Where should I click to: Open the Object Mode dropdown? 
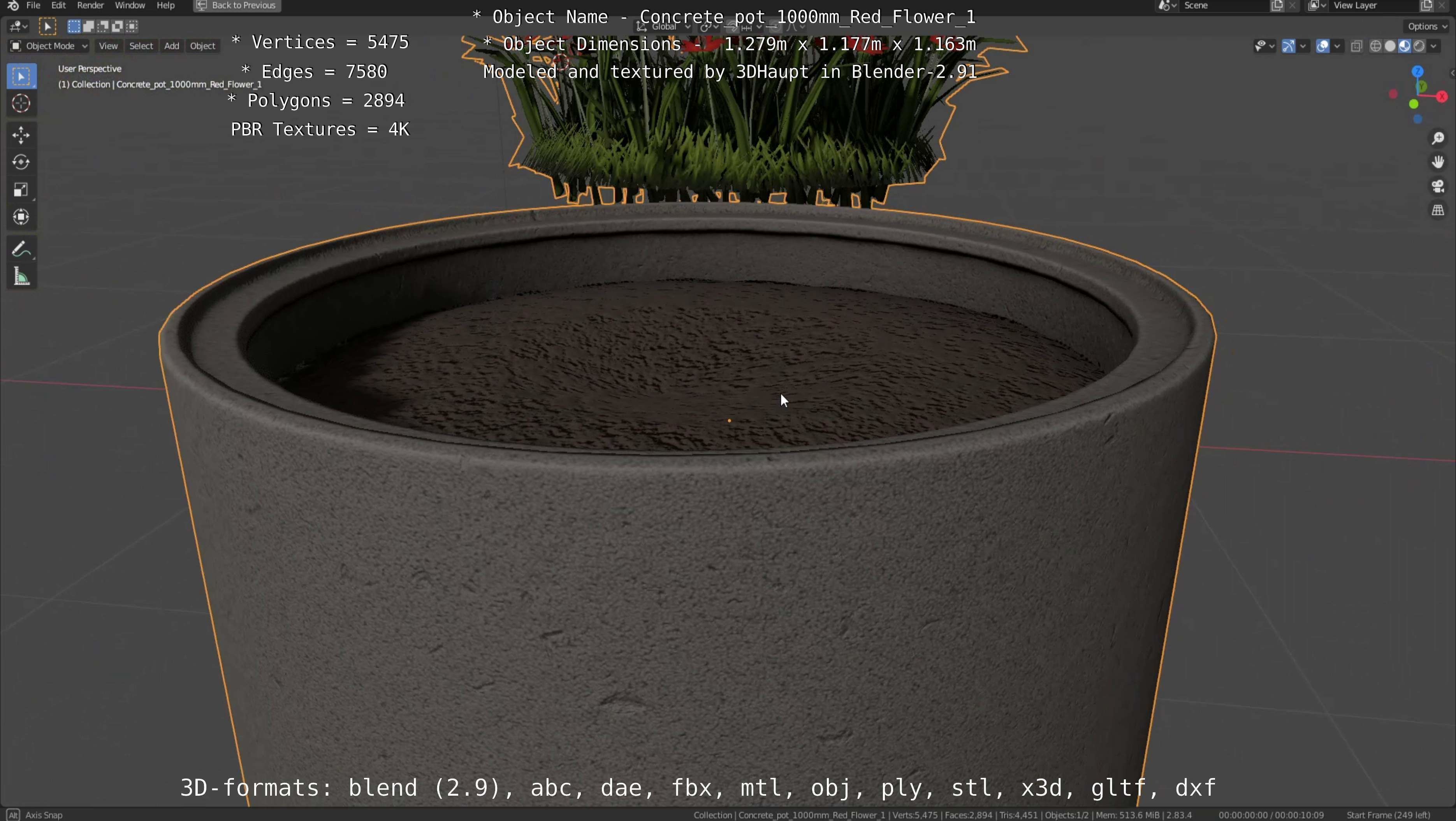[49, 46]
